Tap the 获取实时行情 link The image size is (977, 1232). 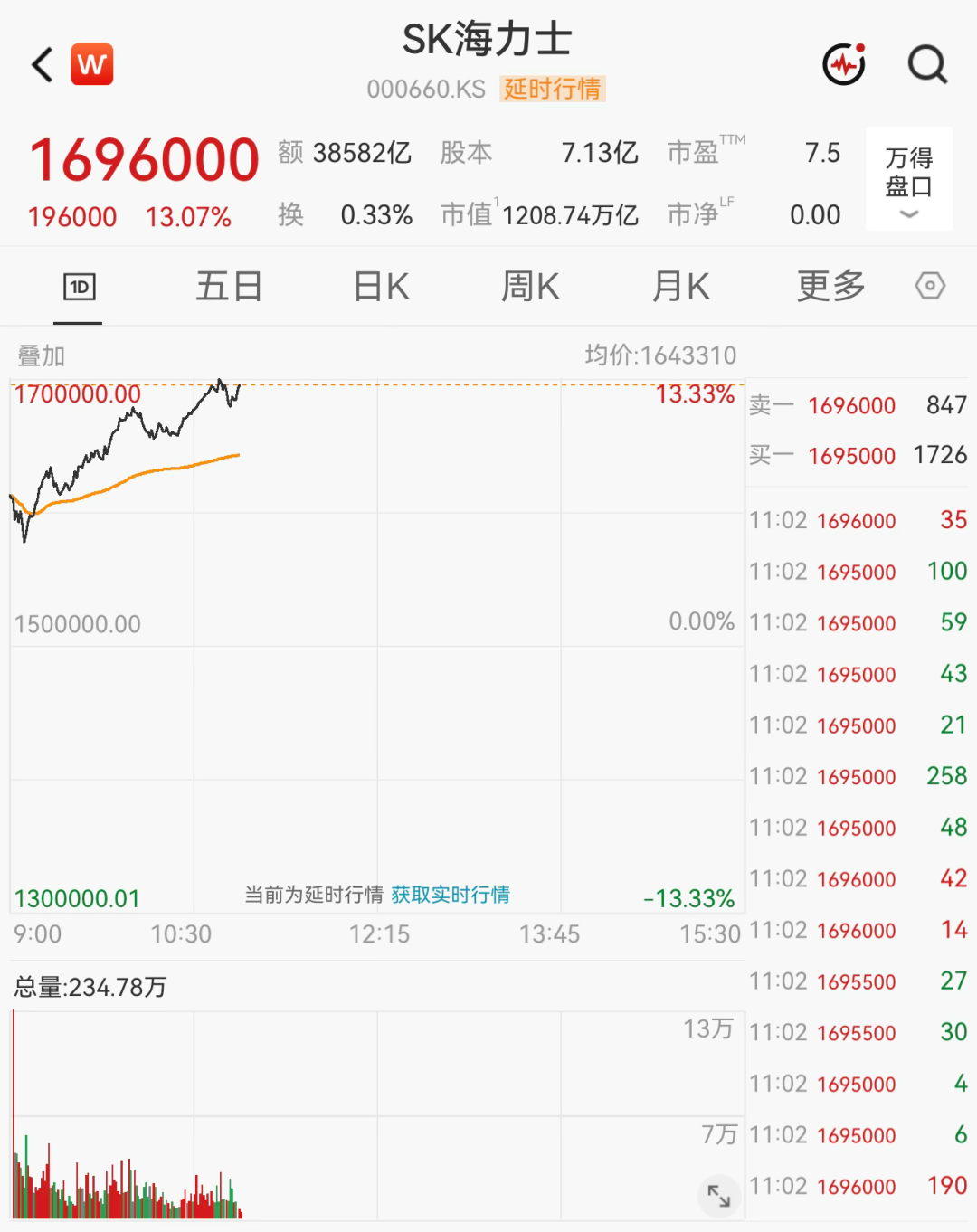pos(451,895)
